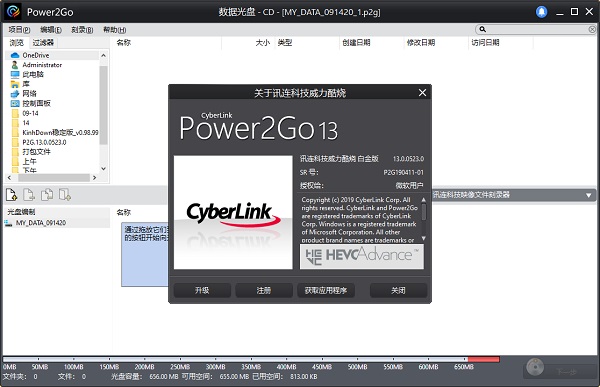Select 控制面板 in the folder tree
Image resolution: width=600 pixels, height=387 pixels.
point(36,103)
